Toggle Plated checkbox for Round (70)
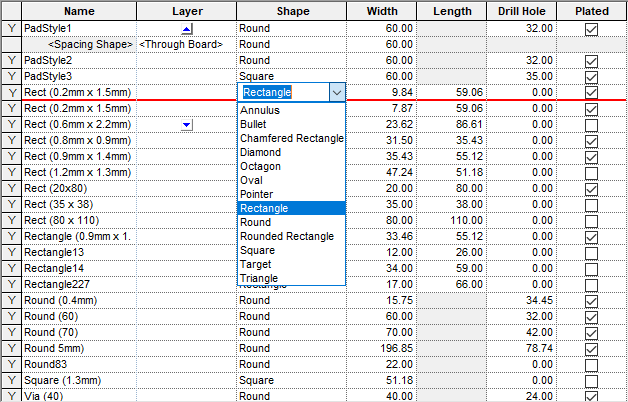628x402 pixels. tap(591, 332)
